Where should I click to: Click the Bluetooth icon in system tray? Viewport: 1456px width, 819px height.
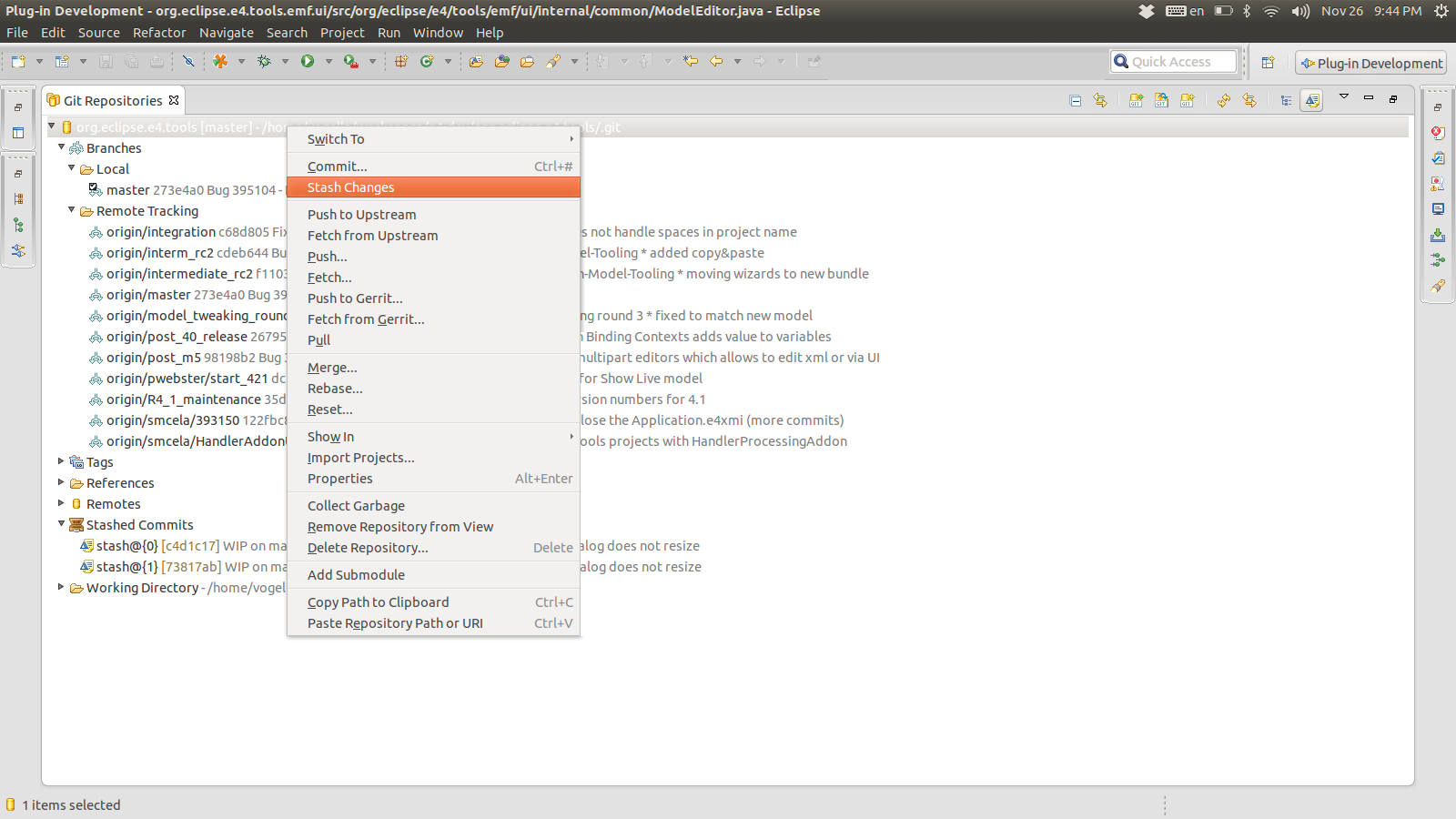pyautogui.click(x=1248, y=11)
